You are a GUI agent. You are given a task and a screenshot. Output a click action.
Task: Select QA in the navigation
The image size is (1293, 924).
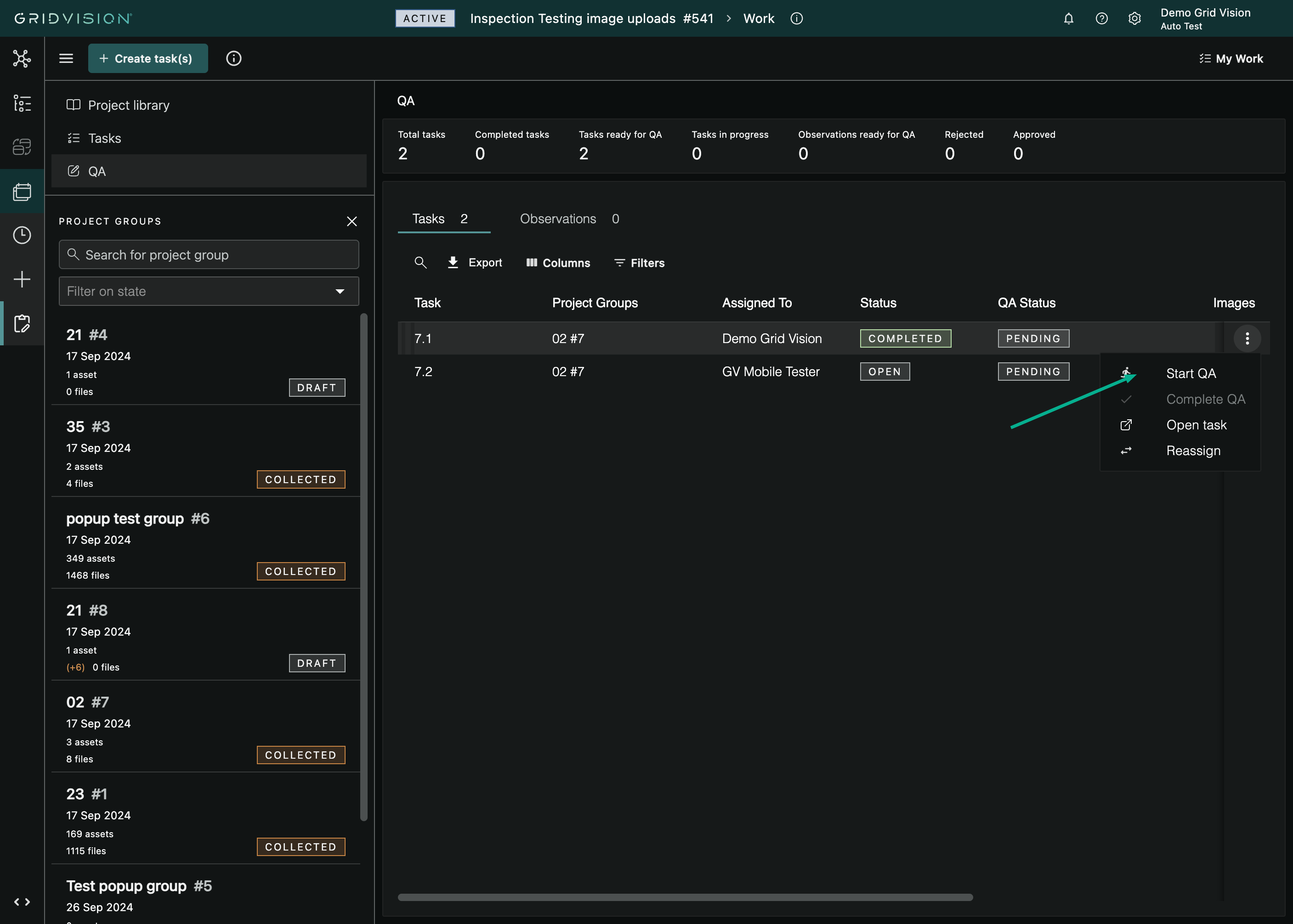pos(209,171)
